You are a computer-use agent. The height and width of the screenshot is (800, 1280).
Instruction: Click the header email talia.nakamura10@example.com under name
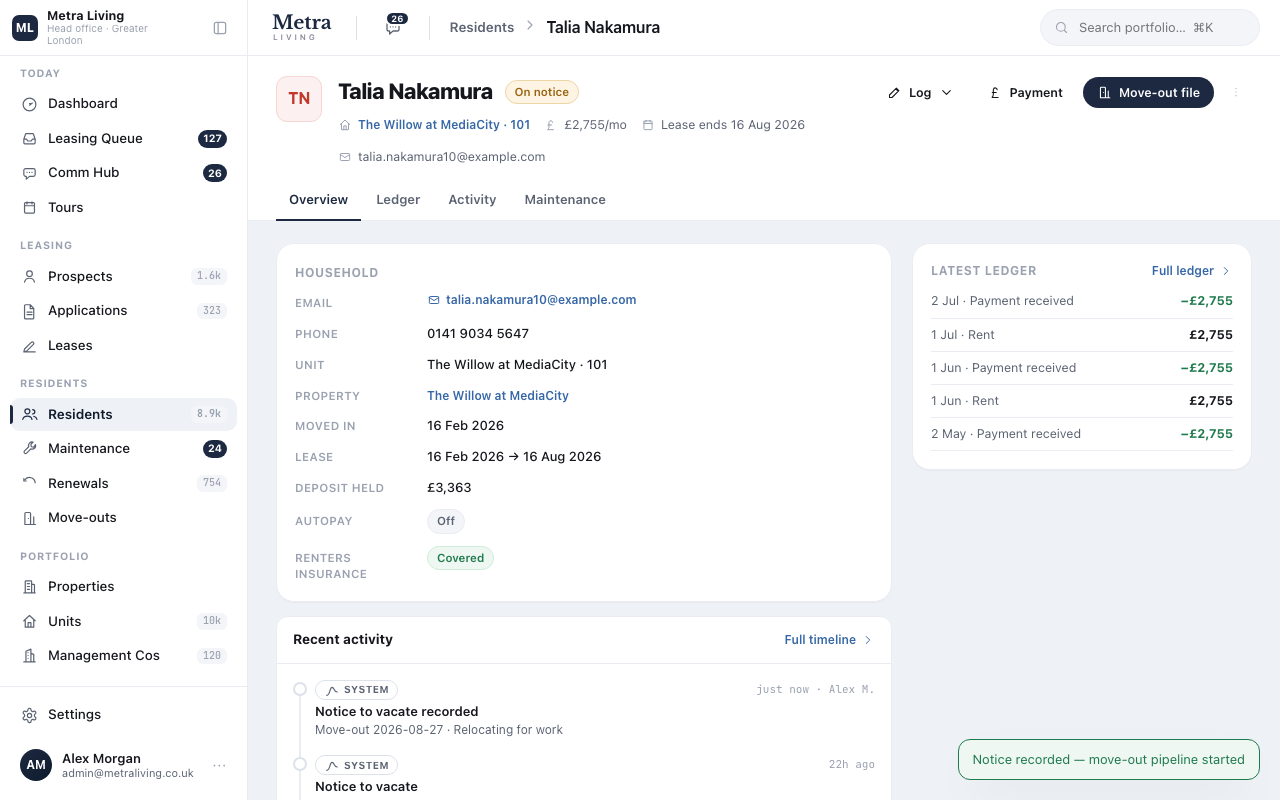coord(451,157)
